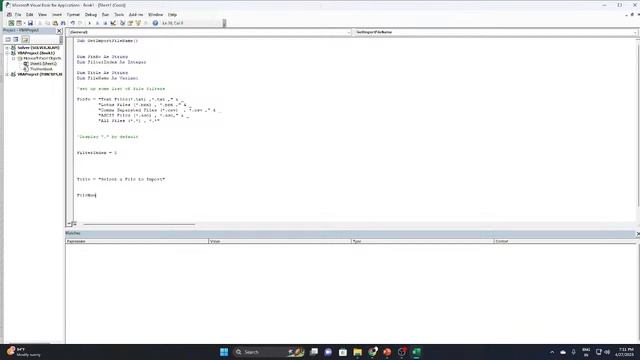The width and height of the screenshot is (640, 360).
Task: Open the Insert menu
Action: (57, 15)
